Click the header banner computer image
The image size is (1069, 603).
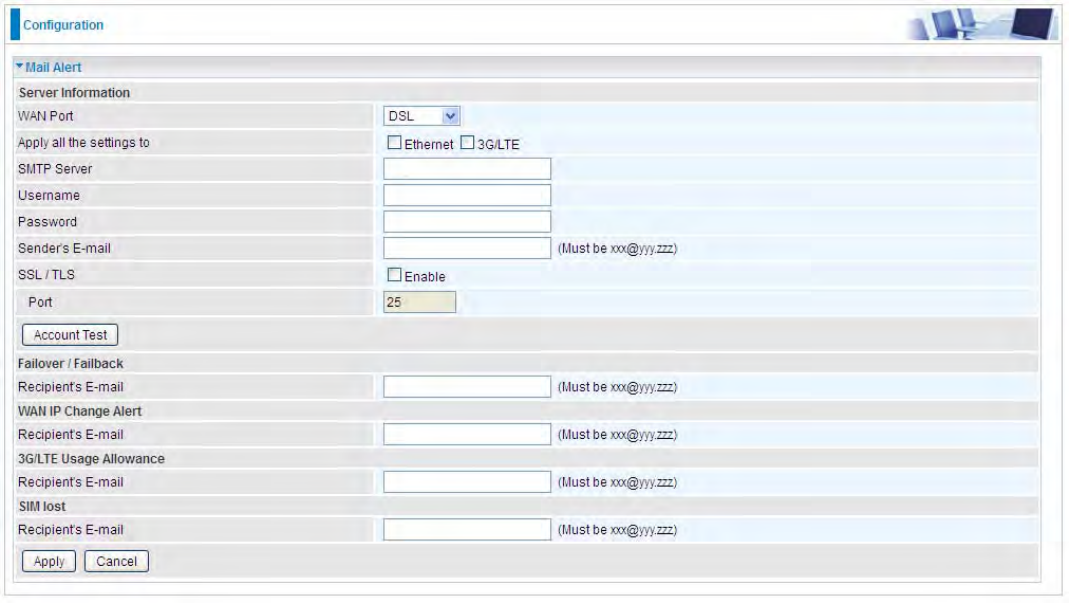[982, 25]
